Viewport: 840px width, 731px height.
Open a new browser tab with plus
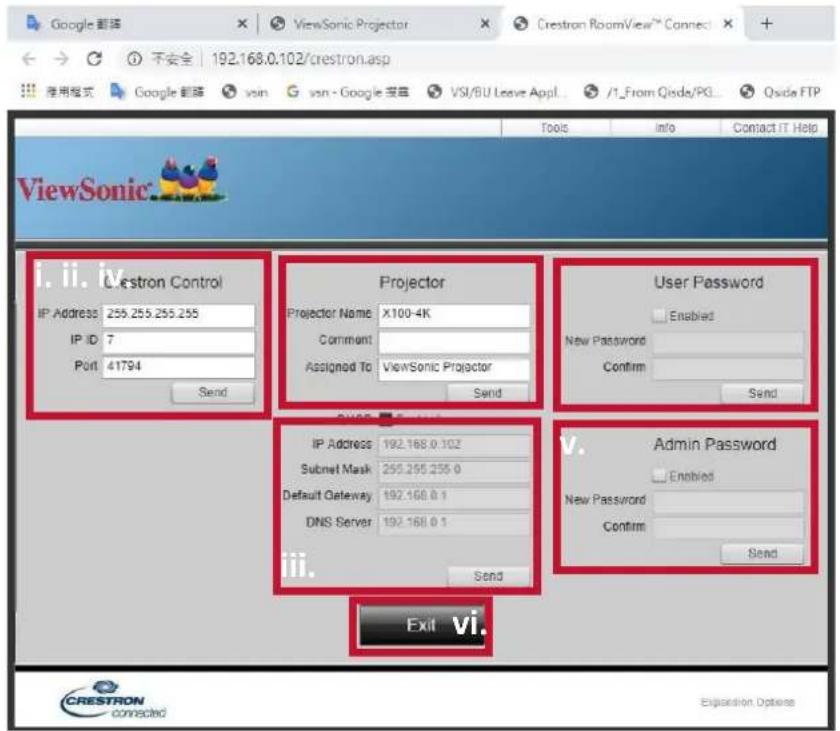click(767, 24)
